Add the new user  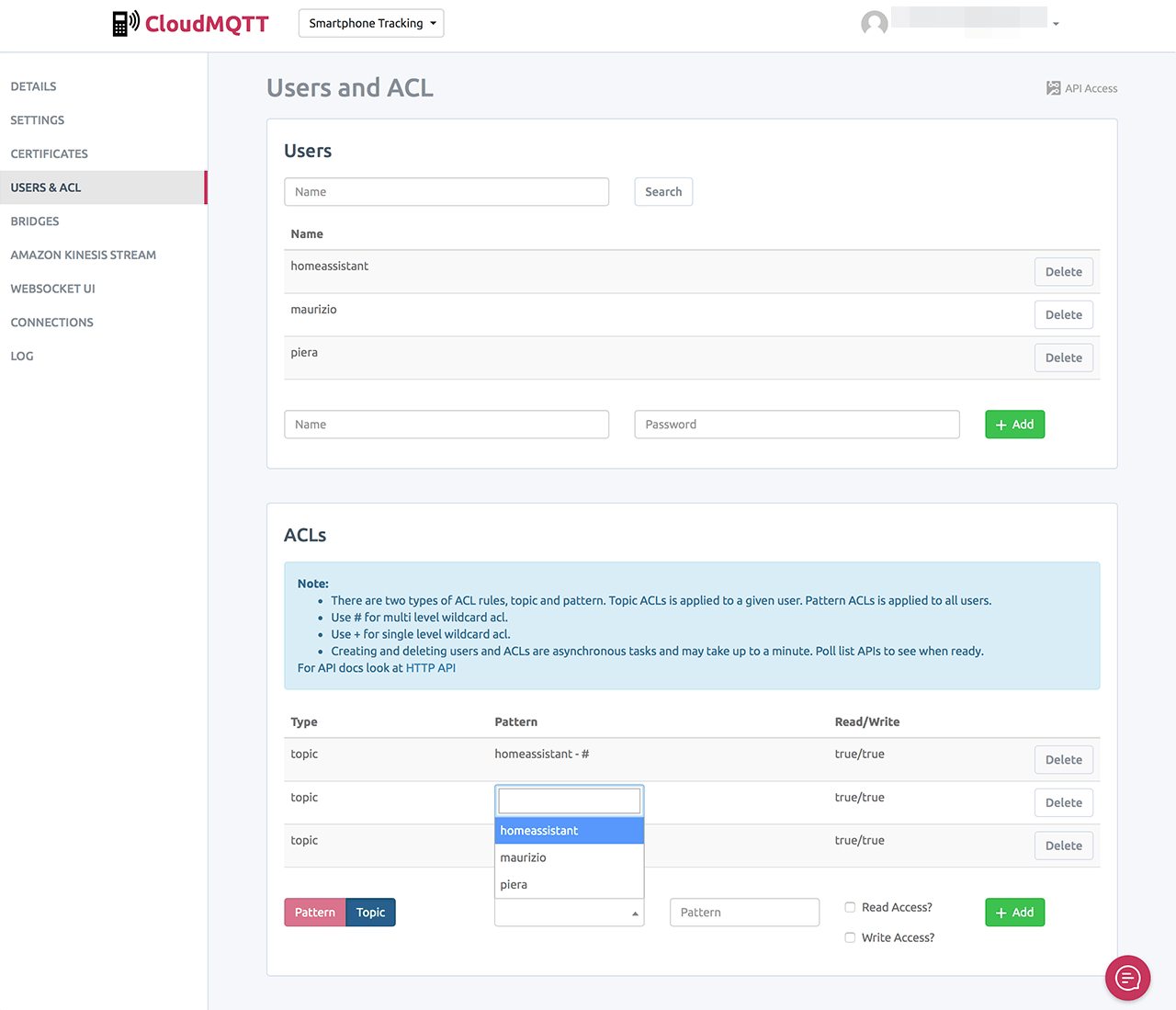point(1015,425)
